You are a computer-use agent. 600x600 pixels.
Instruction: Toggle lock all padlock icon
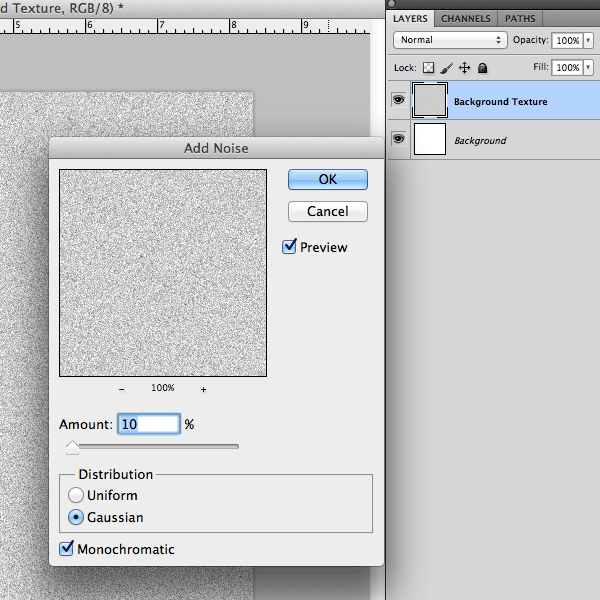coord(483,68)
